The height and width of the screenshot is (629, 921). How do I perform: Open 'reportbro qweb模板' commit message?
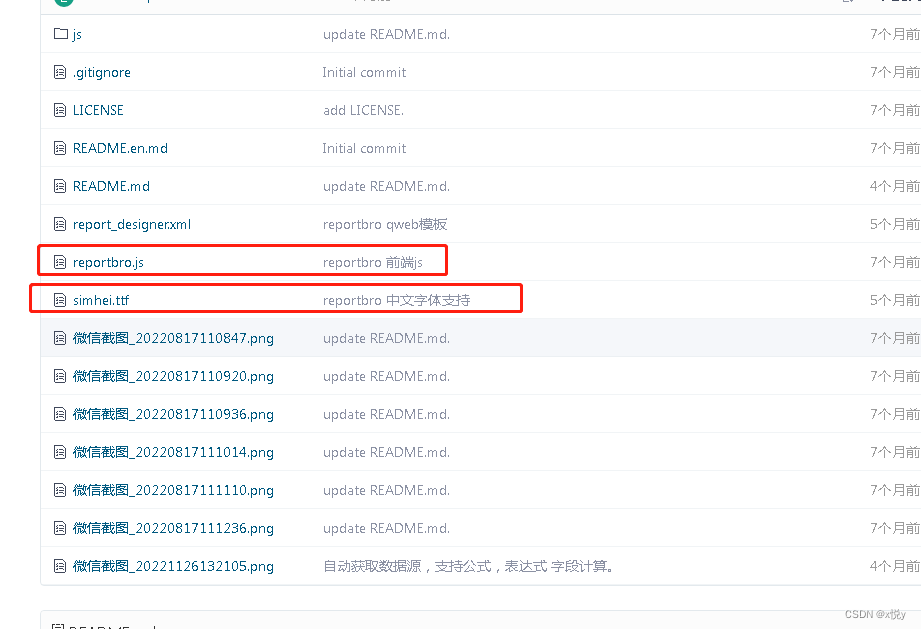pos(385,224)
